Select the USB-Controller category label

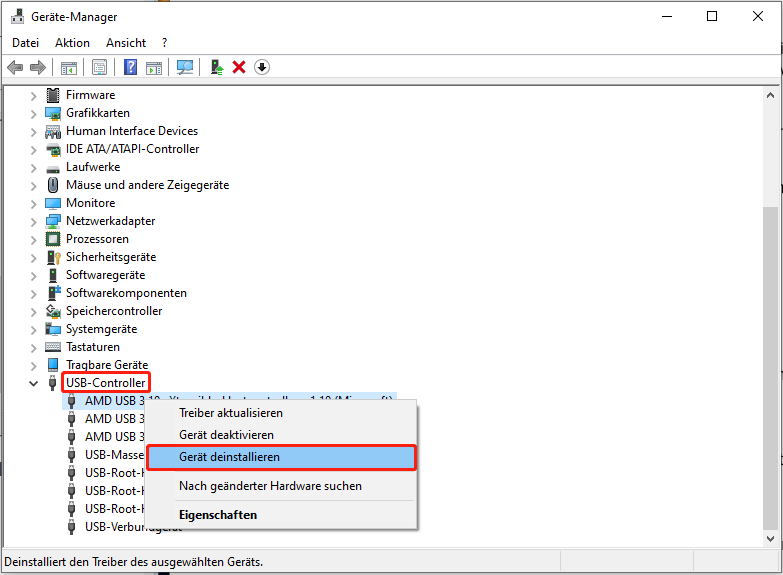(x=106, y=383)
